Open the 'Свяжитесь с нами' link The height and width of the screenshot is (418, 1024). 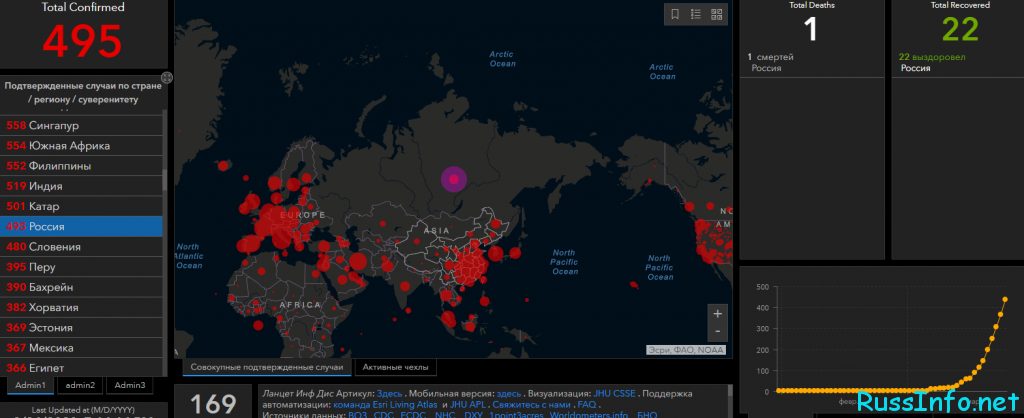point(532,404)
